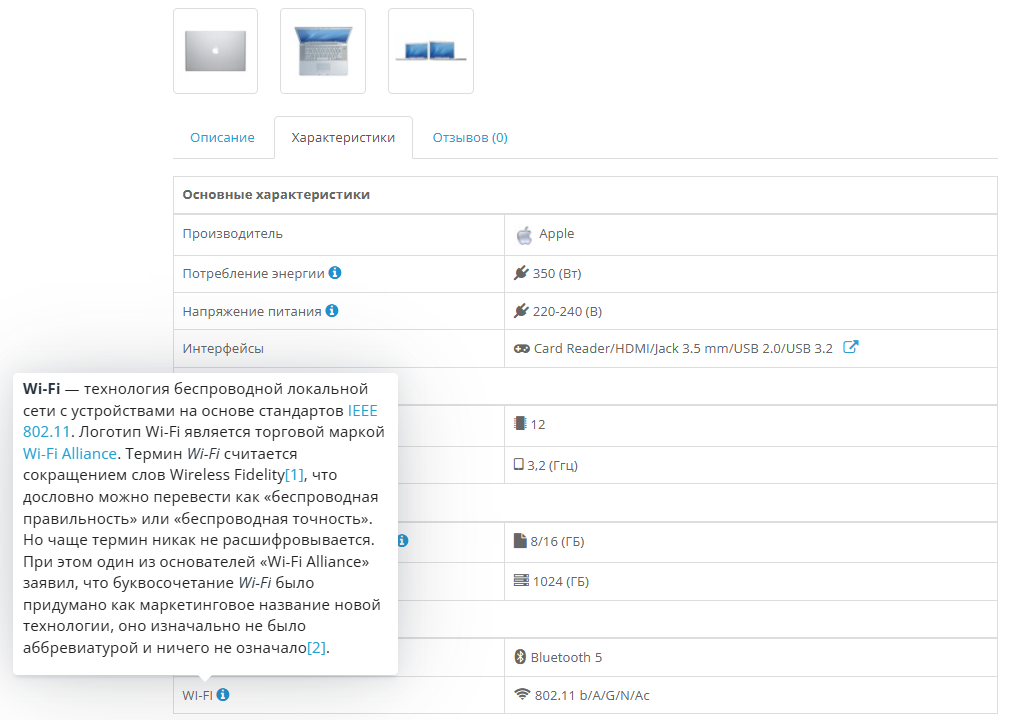
Task: Select the two-laptops side-by-side thumbnail
Action: click(431, 51)
